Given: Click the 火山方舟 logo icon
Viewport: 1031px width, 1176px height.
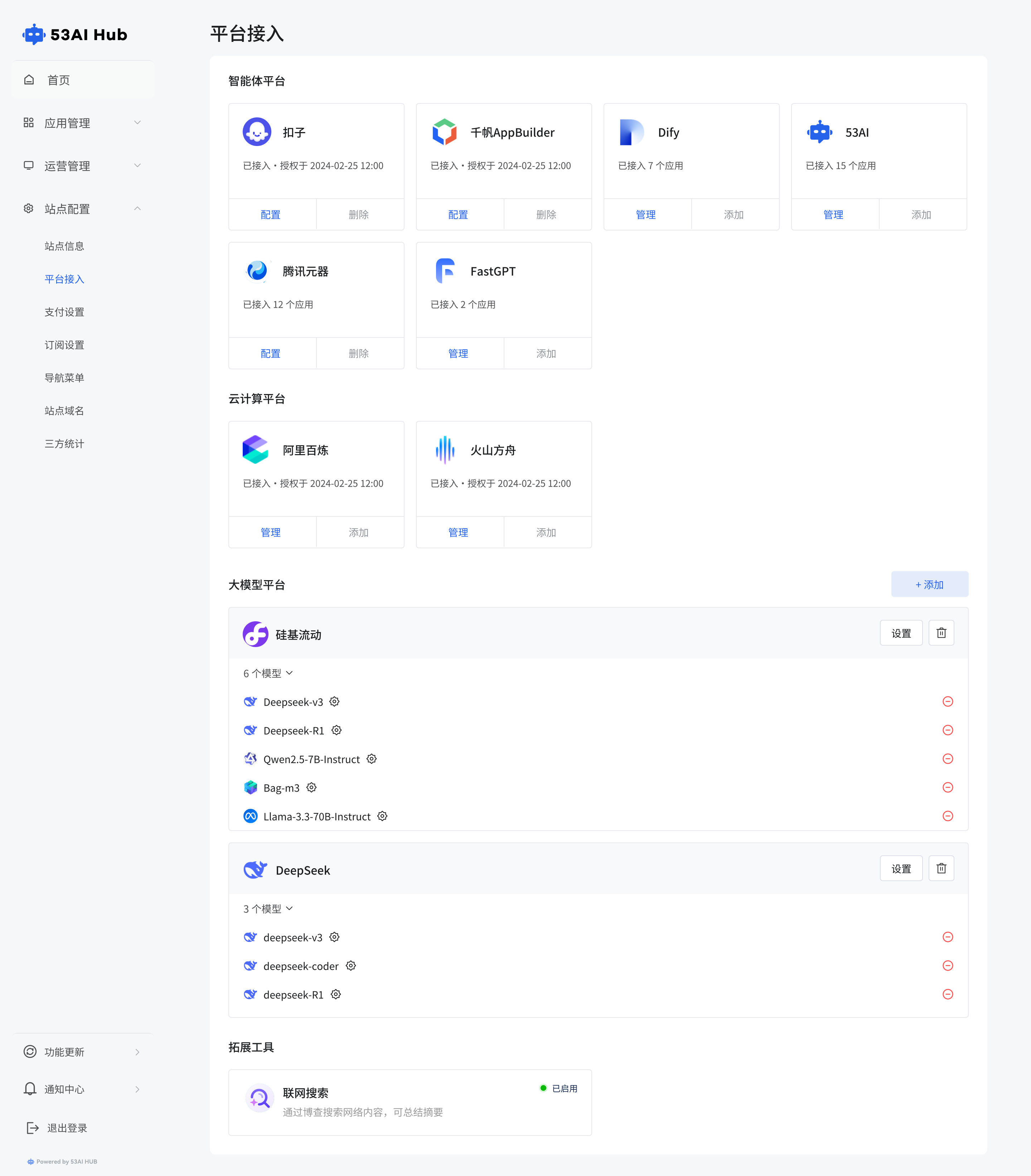Looking at the screenshot, I should tap(445, 450).
